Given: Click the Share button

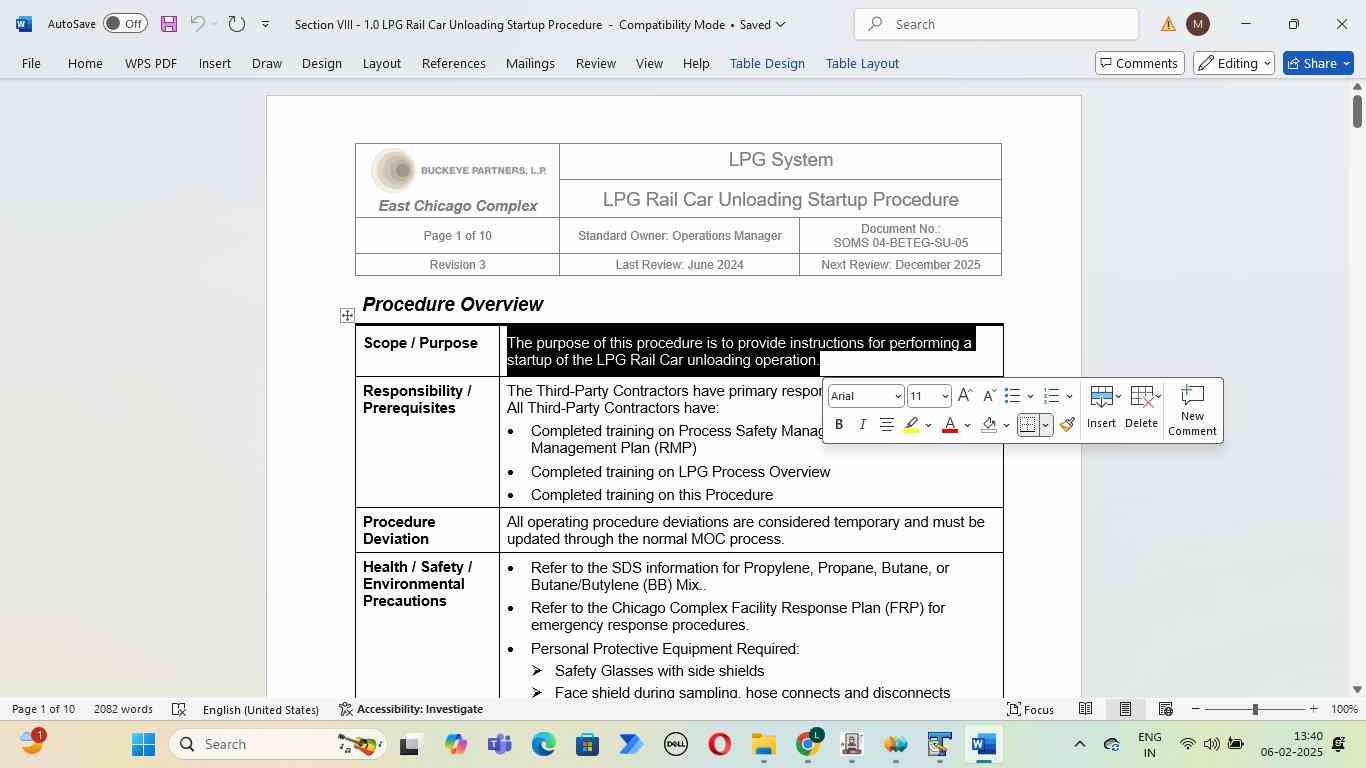Looking at the screenshot, I should [x=1318, y=63].
